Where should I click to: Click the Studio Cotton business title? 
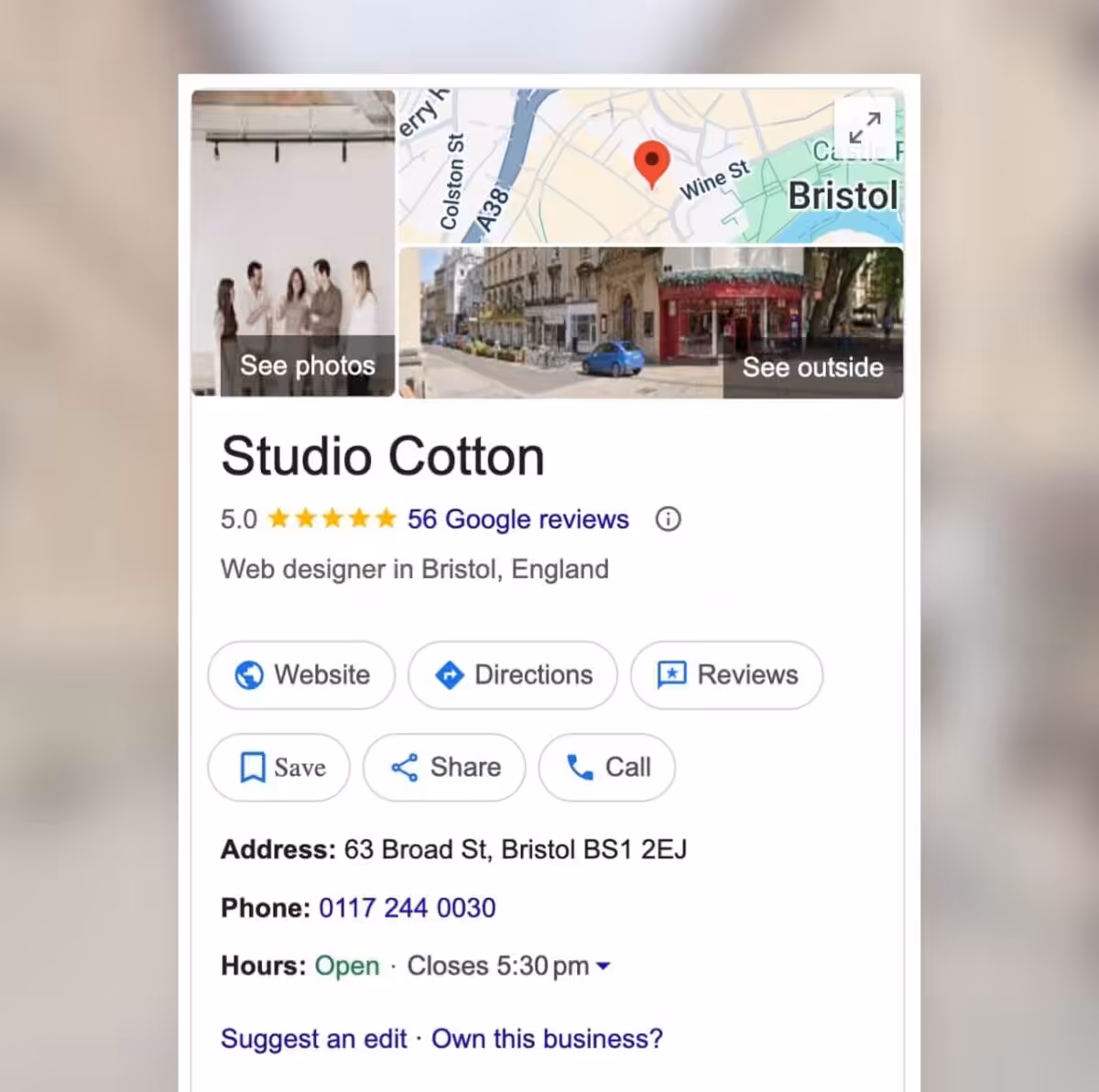(383, 456)
